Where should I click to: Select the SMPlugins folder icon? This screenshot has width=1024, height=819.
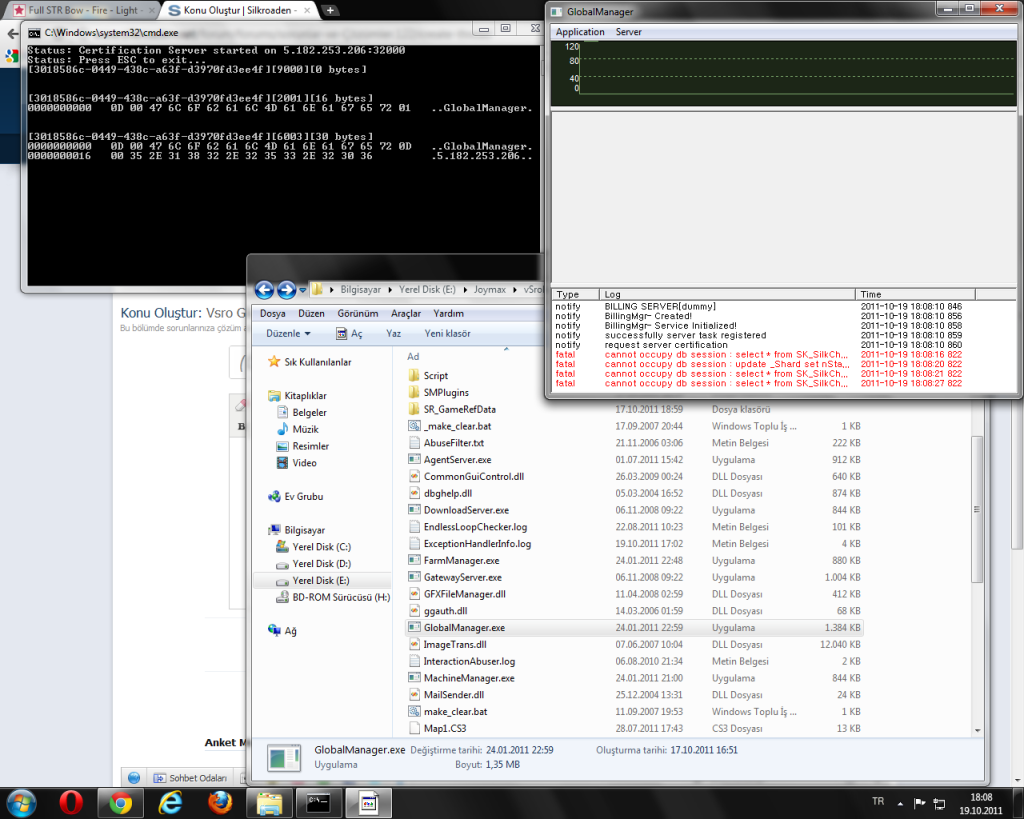[413, 392]
